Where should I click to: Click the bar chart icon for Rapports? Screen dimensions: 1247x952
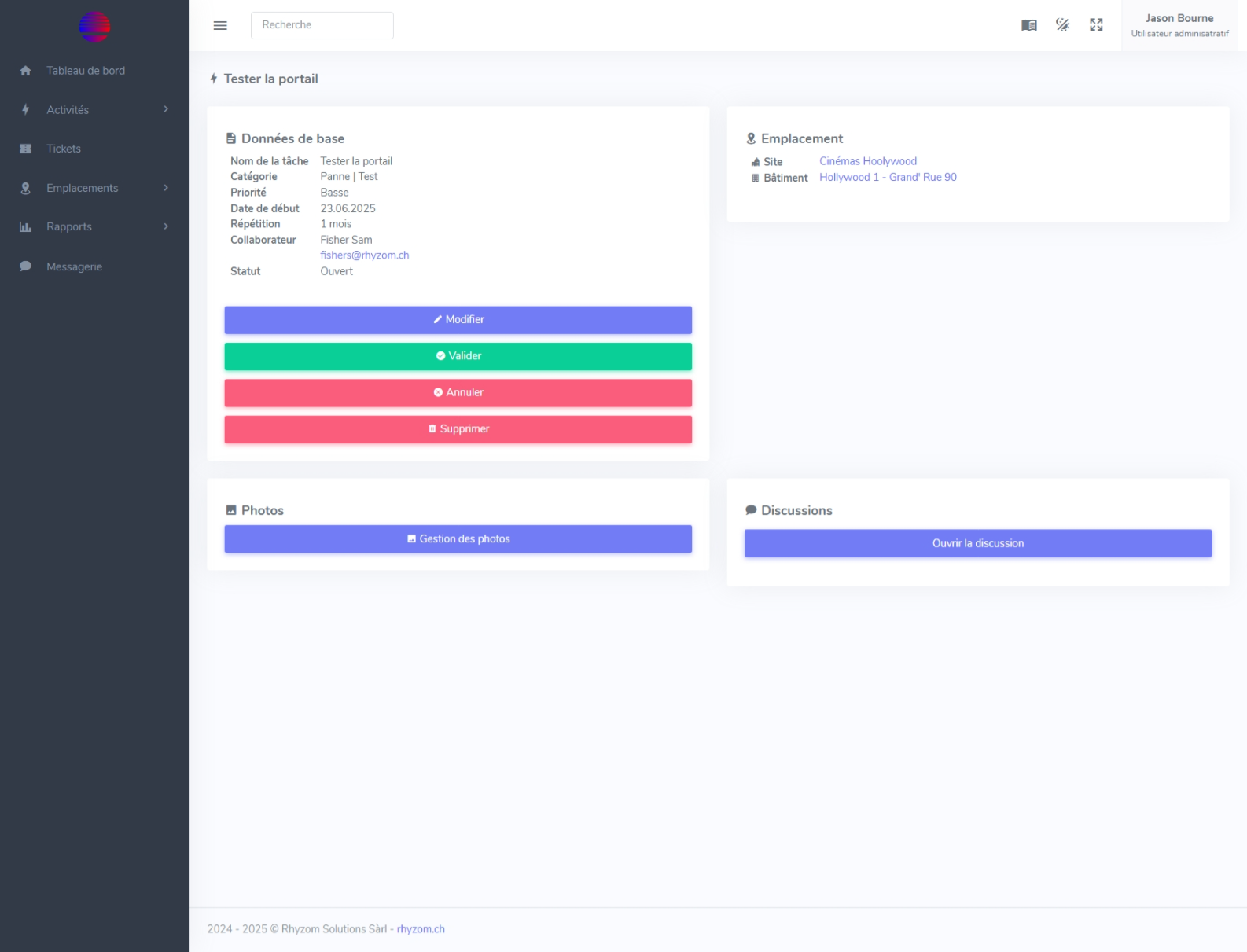(x=25, y=227)
